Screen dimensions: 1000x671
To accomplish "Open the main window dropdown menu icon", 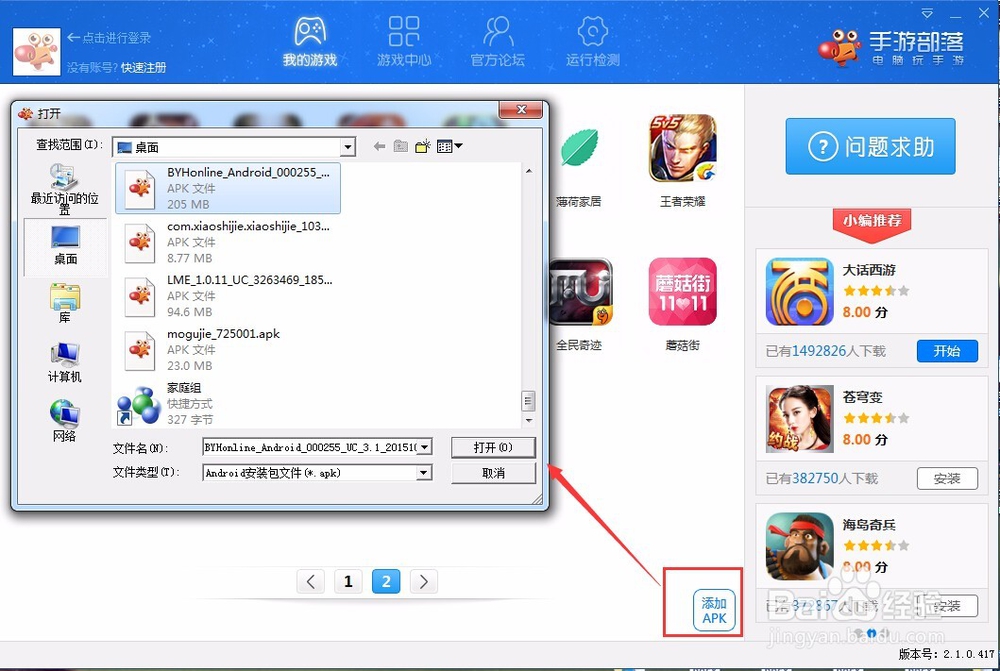I will pos(927,13).
